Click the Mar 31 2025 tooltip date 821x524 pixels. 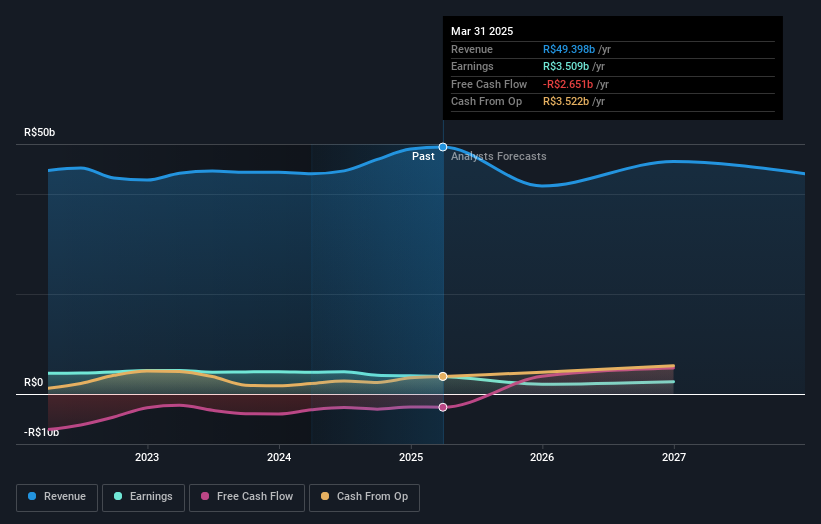click(x=482, y=31)
